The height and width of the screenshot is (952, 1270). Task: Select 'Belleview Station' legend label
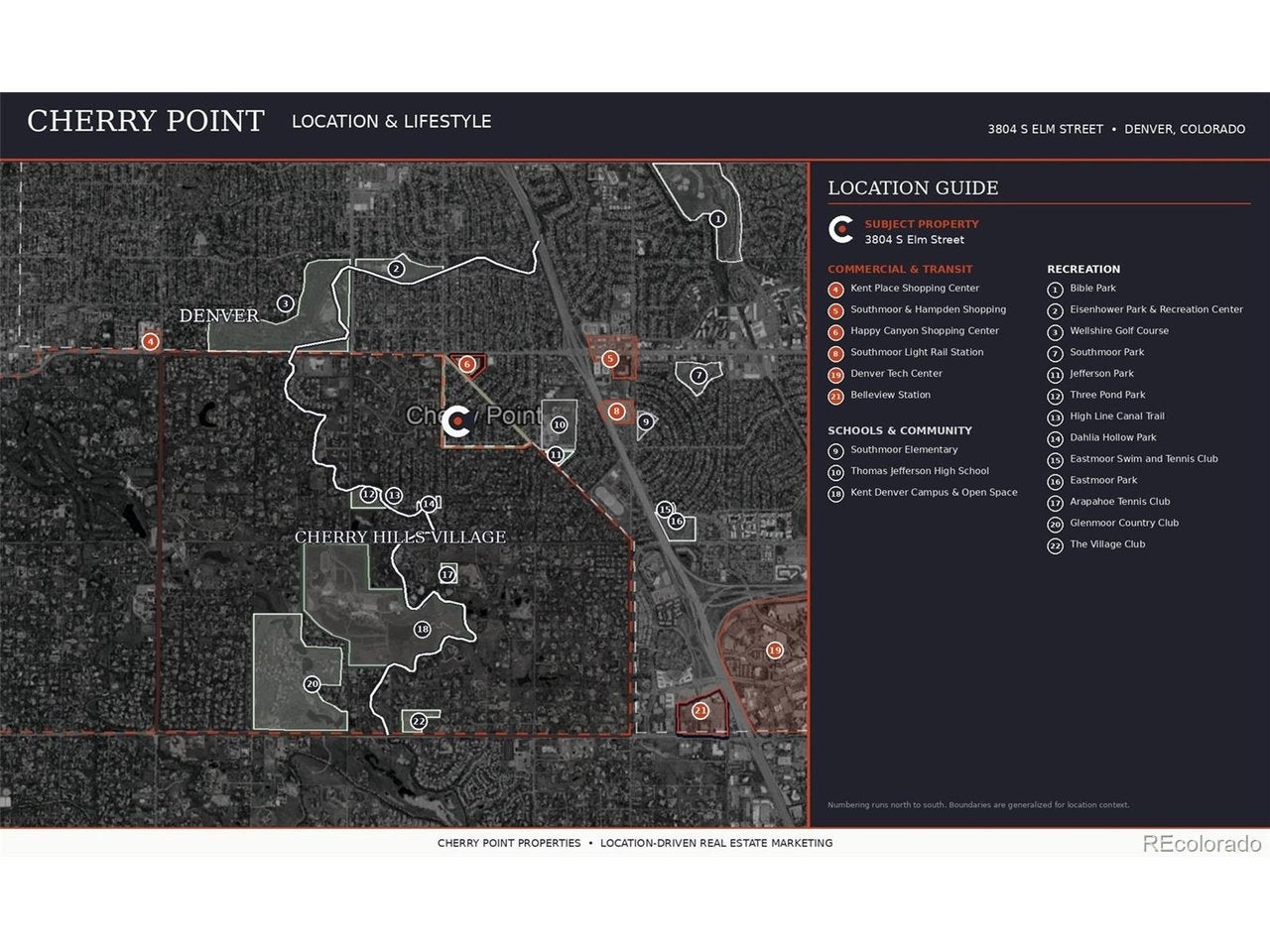(890, 395)
